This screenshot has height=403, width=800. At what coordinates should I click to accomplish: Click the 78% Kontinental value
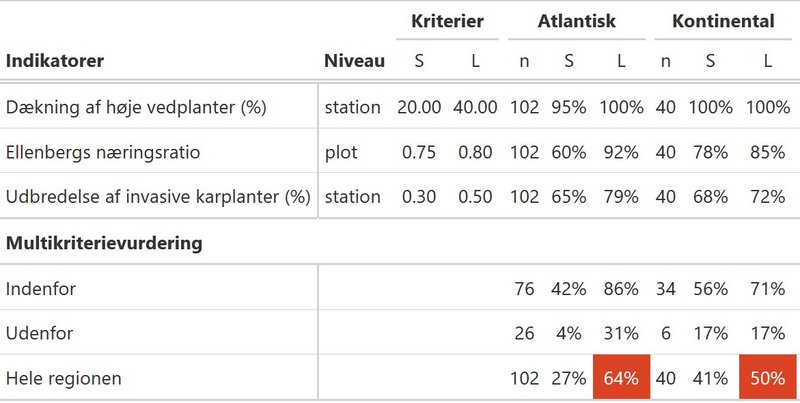click(x=710, y=152)
